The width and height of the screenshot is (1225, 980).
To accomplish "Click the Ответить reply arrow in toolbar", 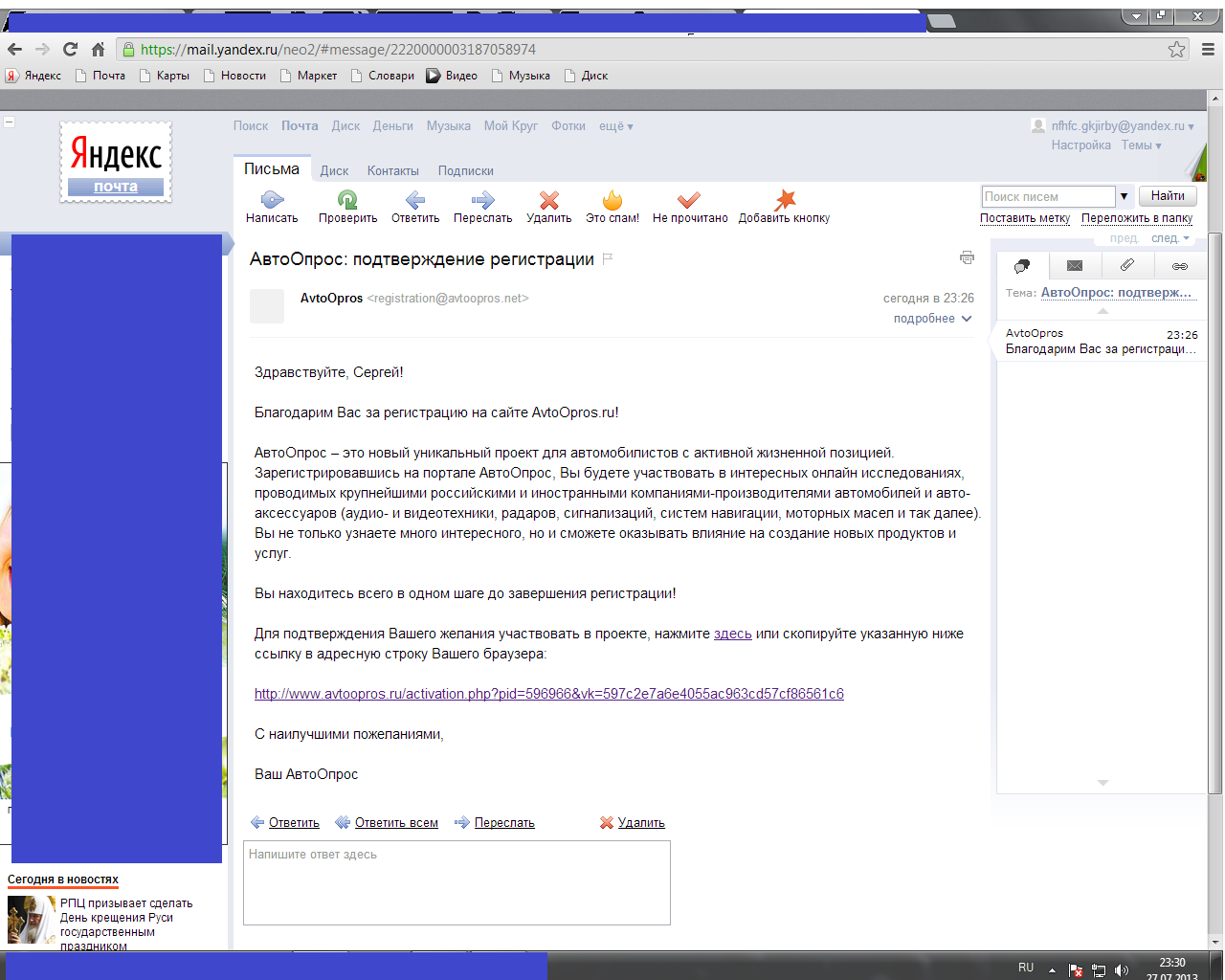I will 415,200.
